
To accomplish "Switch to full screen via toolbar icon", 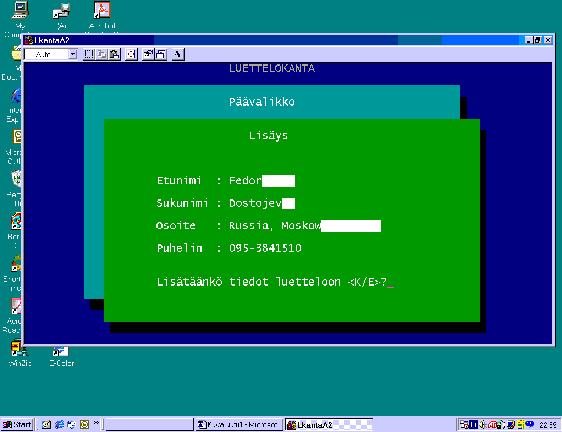I will 131,54.
